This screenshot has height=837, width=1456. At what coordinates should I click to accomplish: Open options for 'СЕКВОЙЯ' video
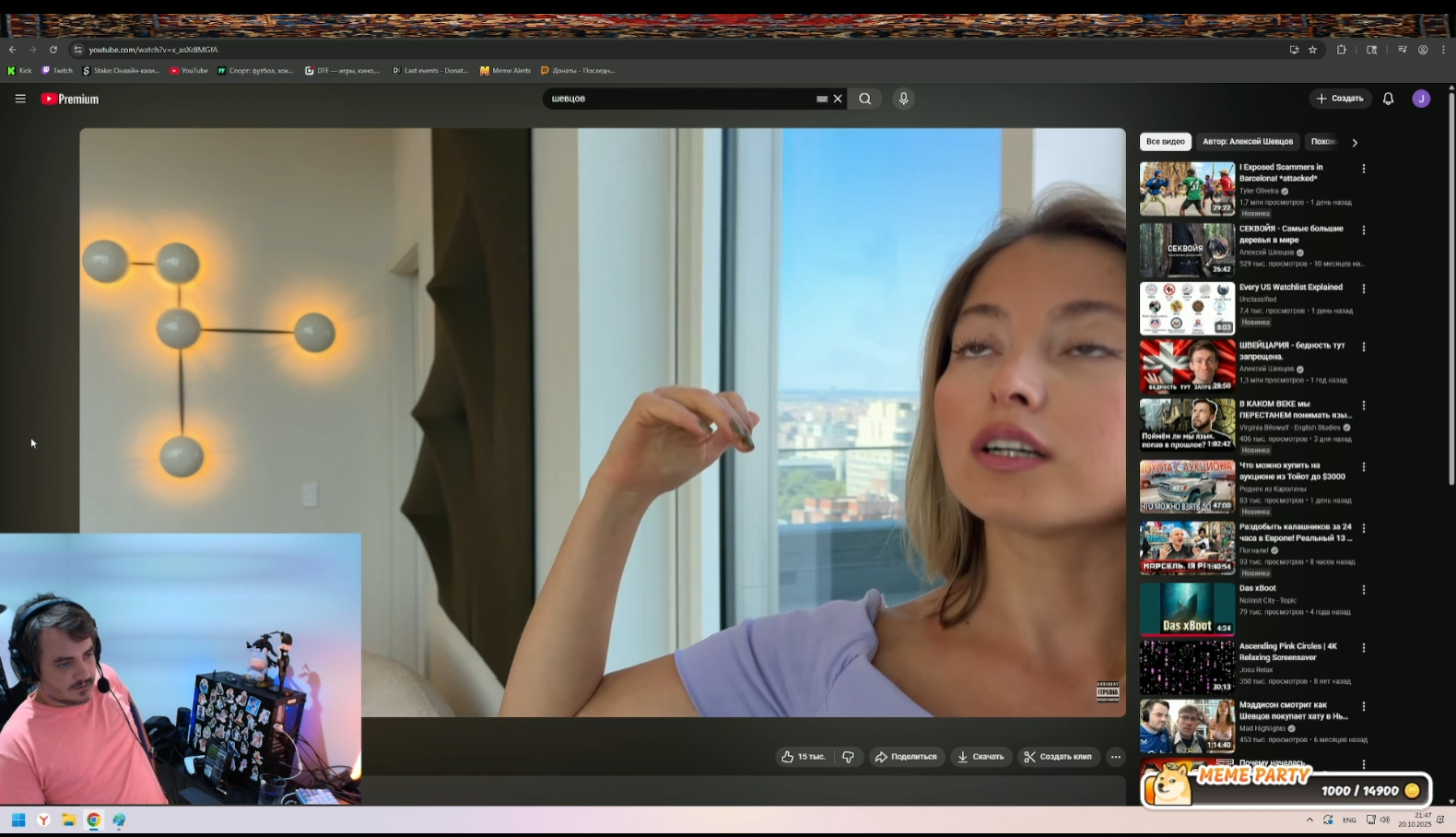(1364, 230)
